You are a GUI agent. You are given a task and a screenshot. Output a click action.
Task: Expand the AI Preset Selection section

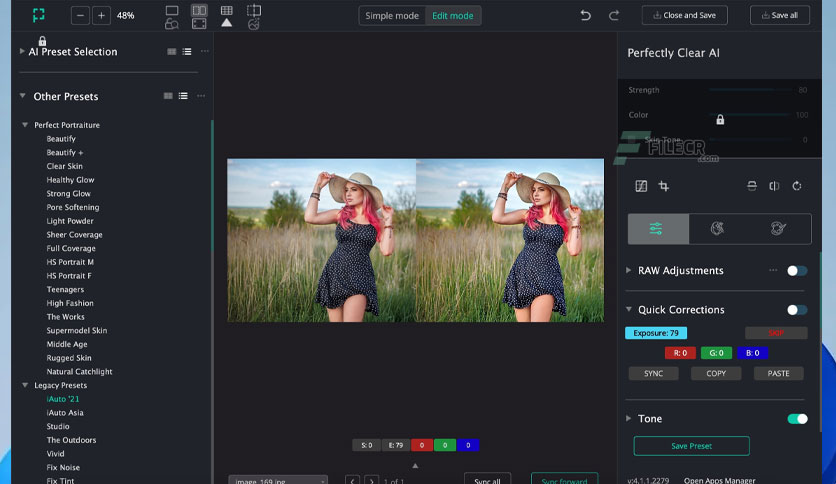(x=22, y=51)
